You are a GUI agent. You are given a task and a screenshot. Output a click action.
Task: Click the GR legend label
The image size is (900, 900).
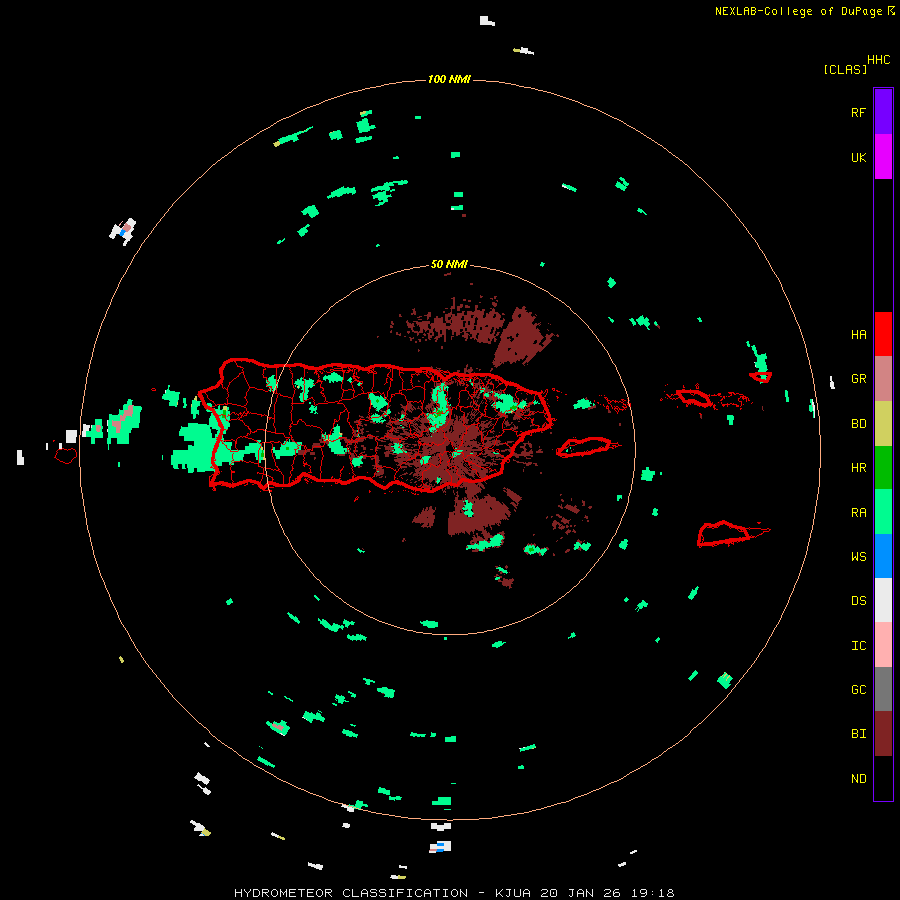pos(858,379)
